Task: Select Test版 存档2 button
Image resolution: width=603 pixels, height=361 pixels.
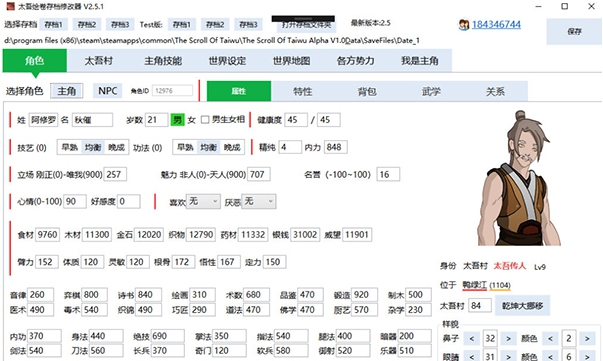Action: pyautogui.click(x=215, y=25)
